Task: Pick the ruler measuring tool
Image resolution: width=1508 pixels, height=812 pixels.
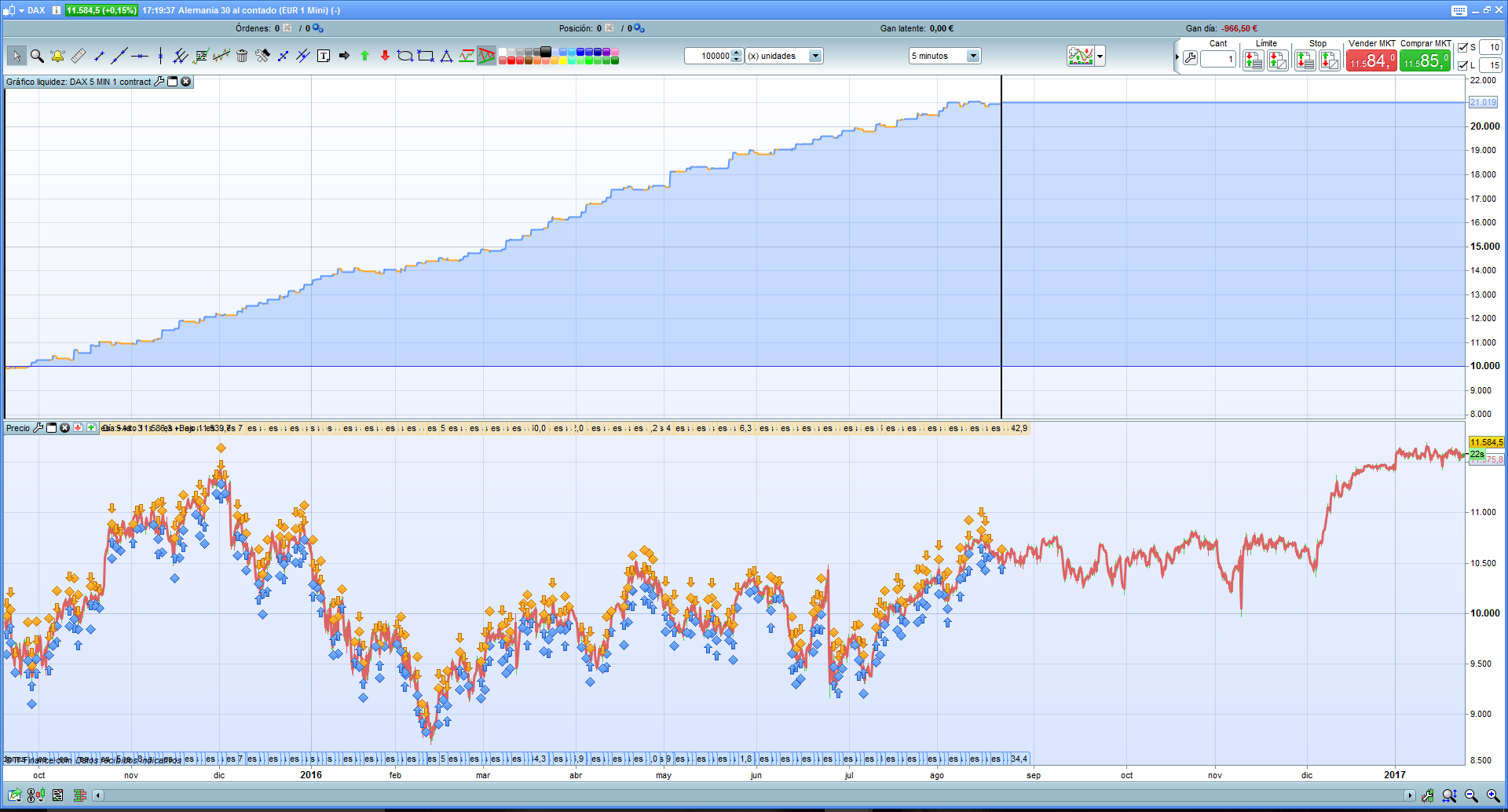Action: pyautogui.click(x=78, y=56)
